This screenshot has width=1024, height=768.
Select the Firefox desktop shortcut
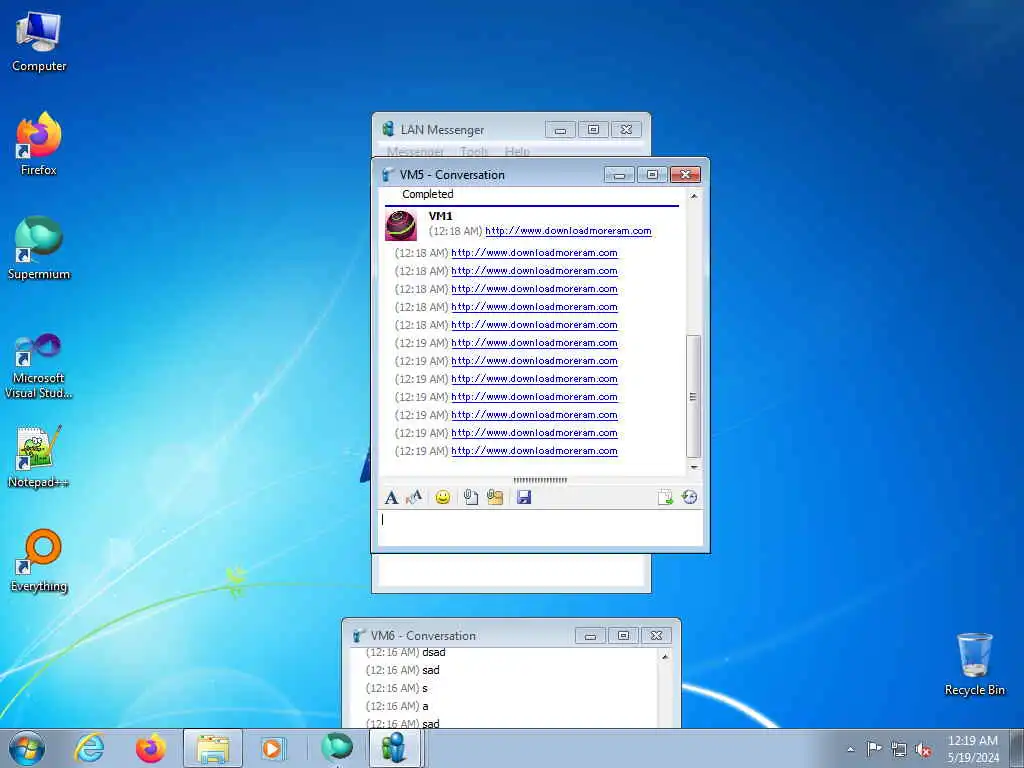pyautogui.click(x=39, y=144)
